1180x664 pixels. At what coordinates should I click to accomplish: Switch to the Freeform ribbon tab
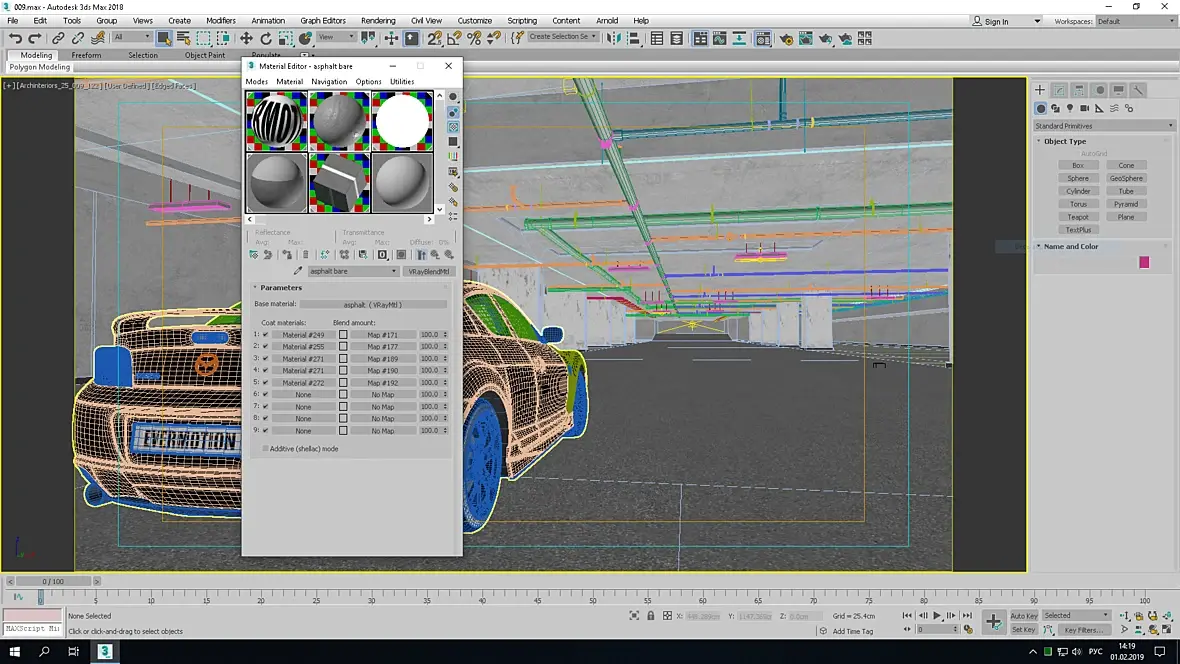pos(86,55)
